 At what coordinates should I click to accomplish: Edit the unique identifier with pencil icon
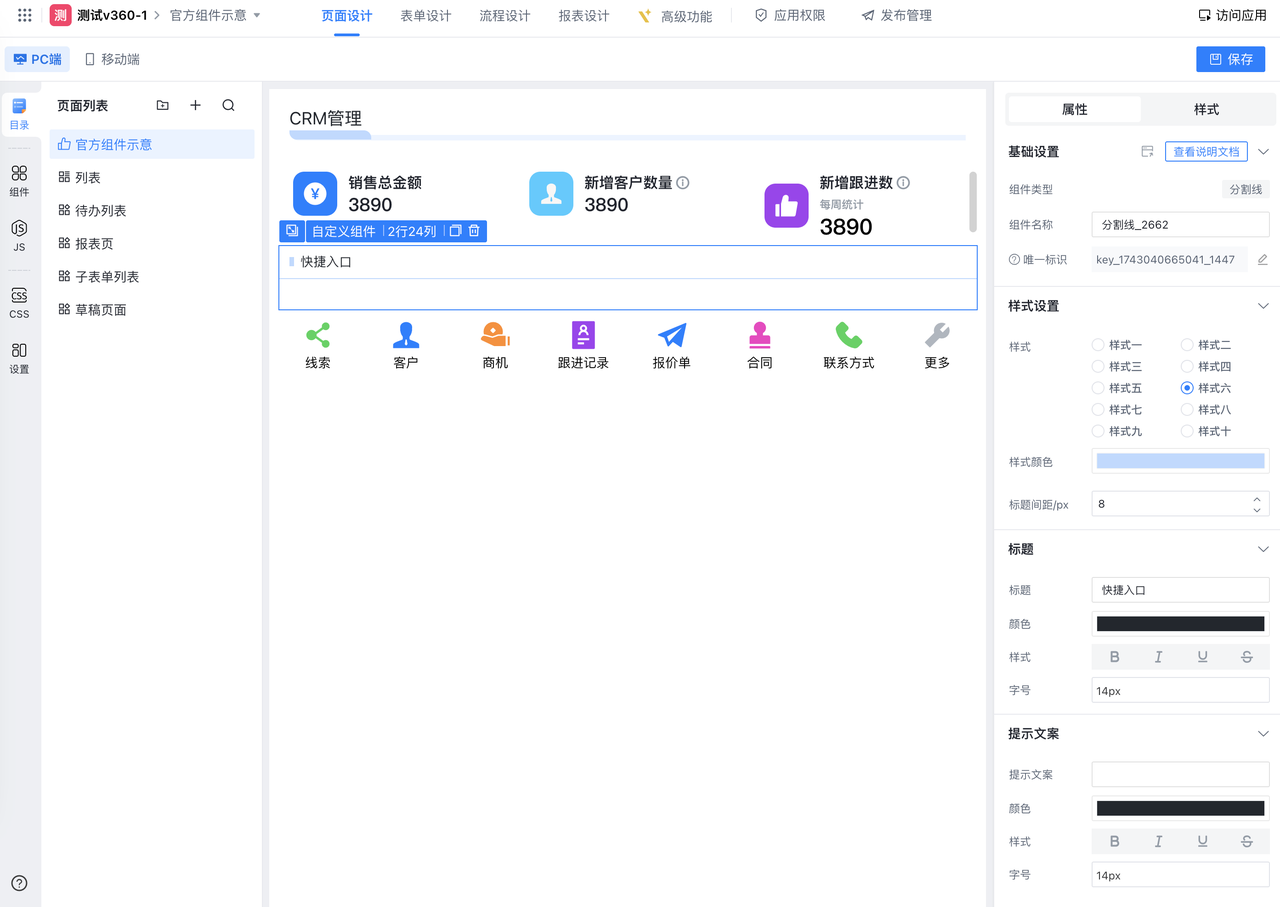1262,260
